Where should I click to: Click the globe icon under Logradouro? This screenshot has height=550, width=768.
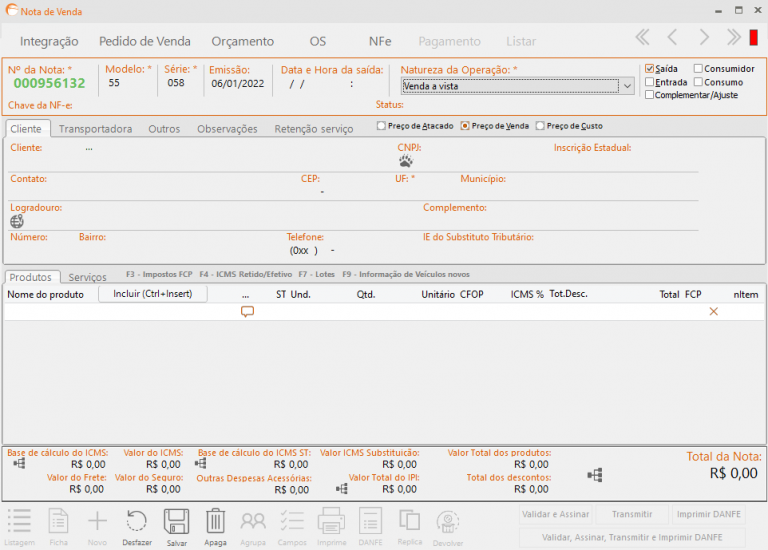17,221
